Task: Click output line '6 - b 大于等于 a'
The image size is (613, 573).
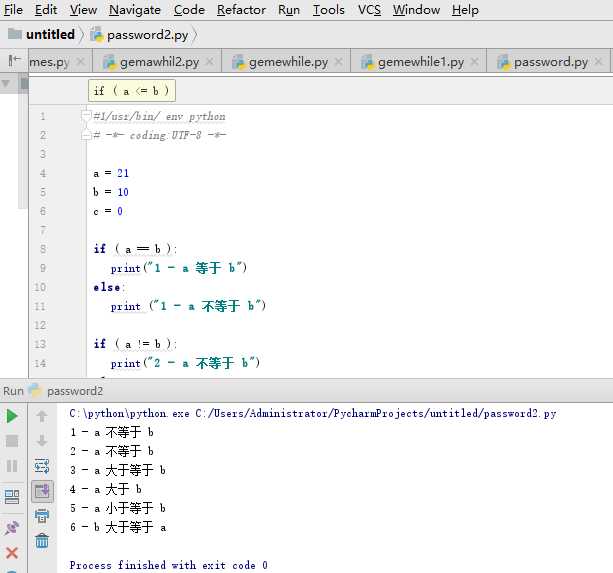Action: (x=118, y=527)
